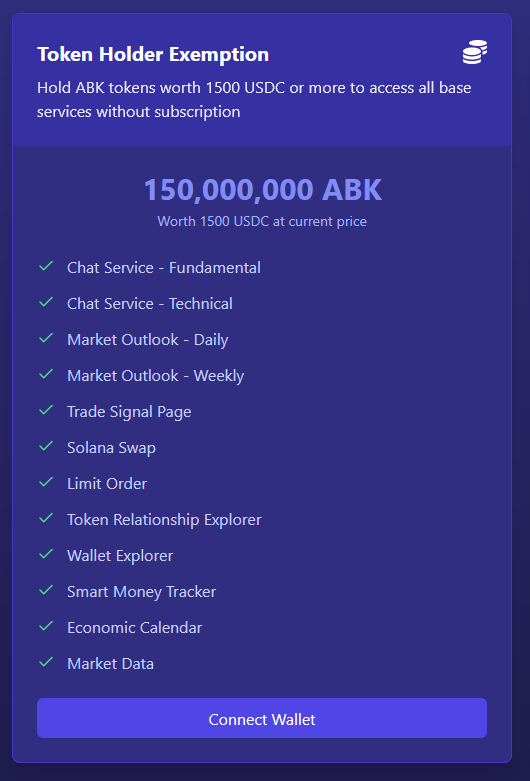Click checkmark beside Limit Order
The width and height of the screenshot is (530, 781).
[x=46, y=482]
